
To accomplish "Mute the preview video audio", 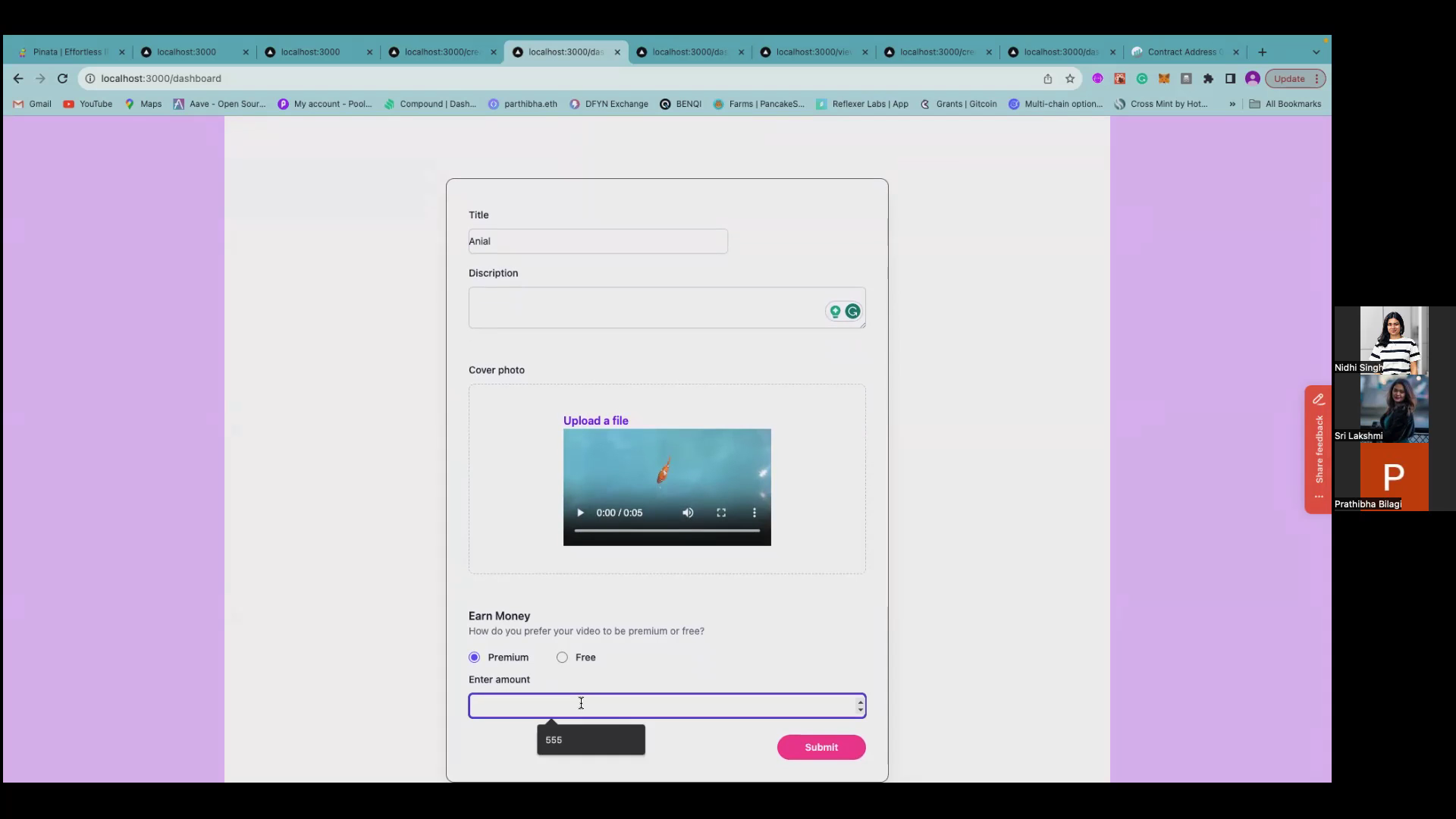I will click(688, 513).
